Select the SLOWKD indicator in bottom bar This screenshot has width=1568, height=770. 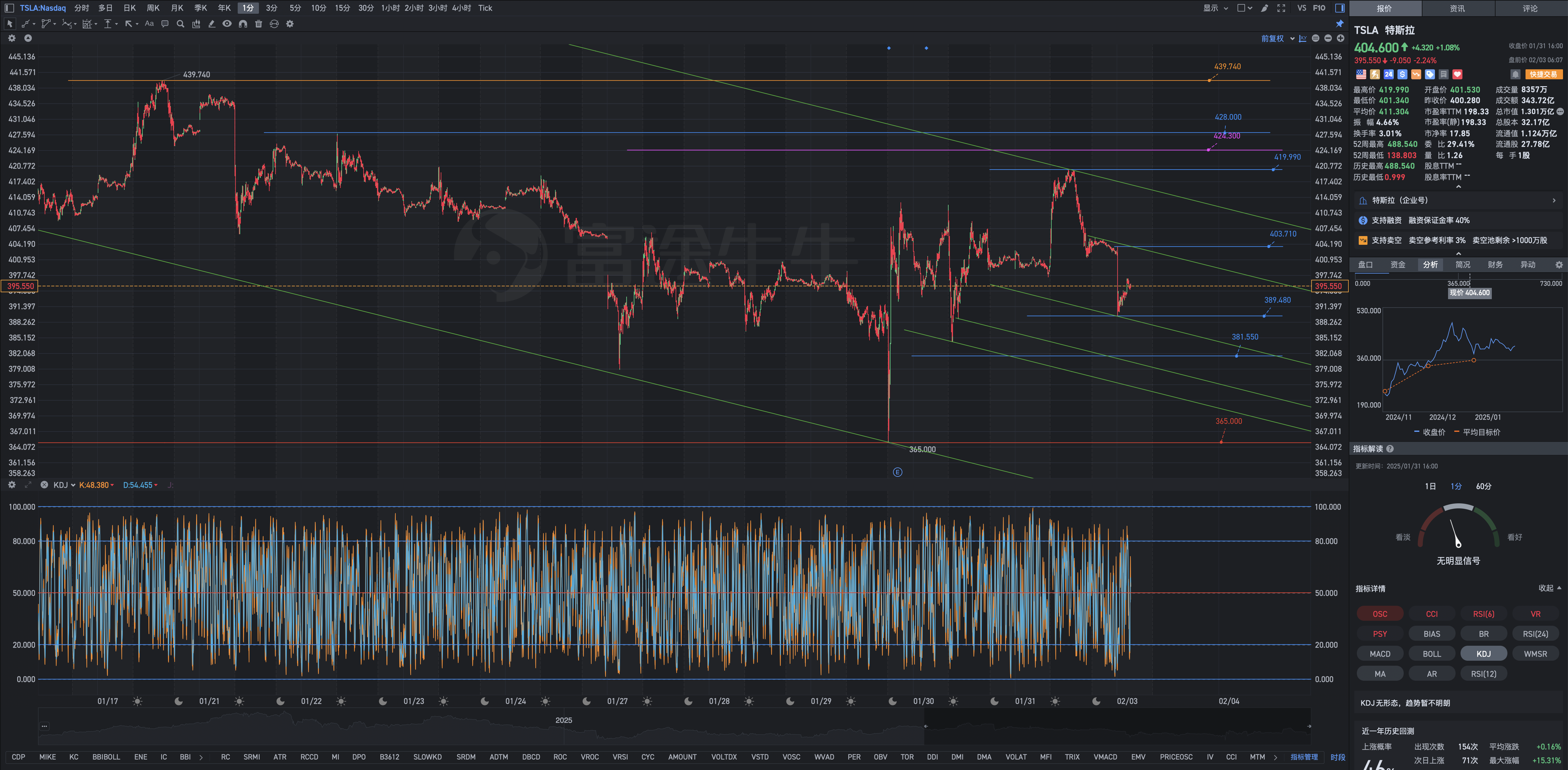427,757
